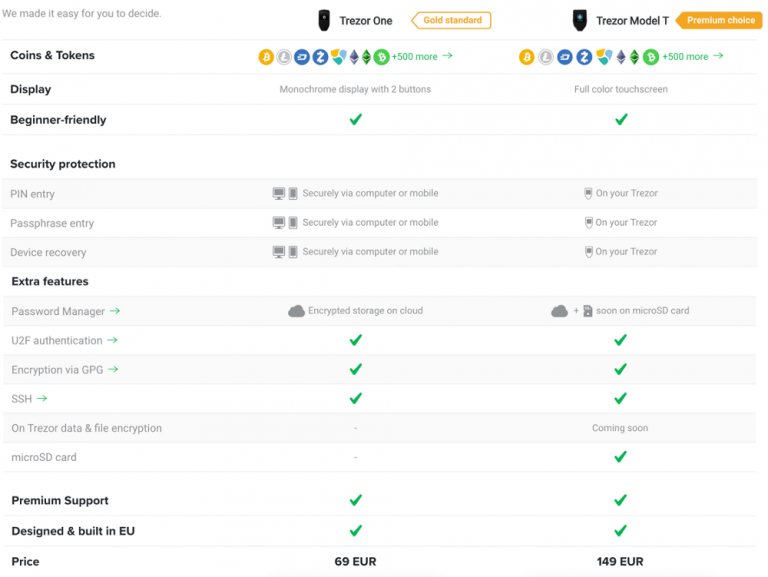768x577 pixels.
Task: Click Premium Support checkmark for Trezor One
Action: coord(356,500)
